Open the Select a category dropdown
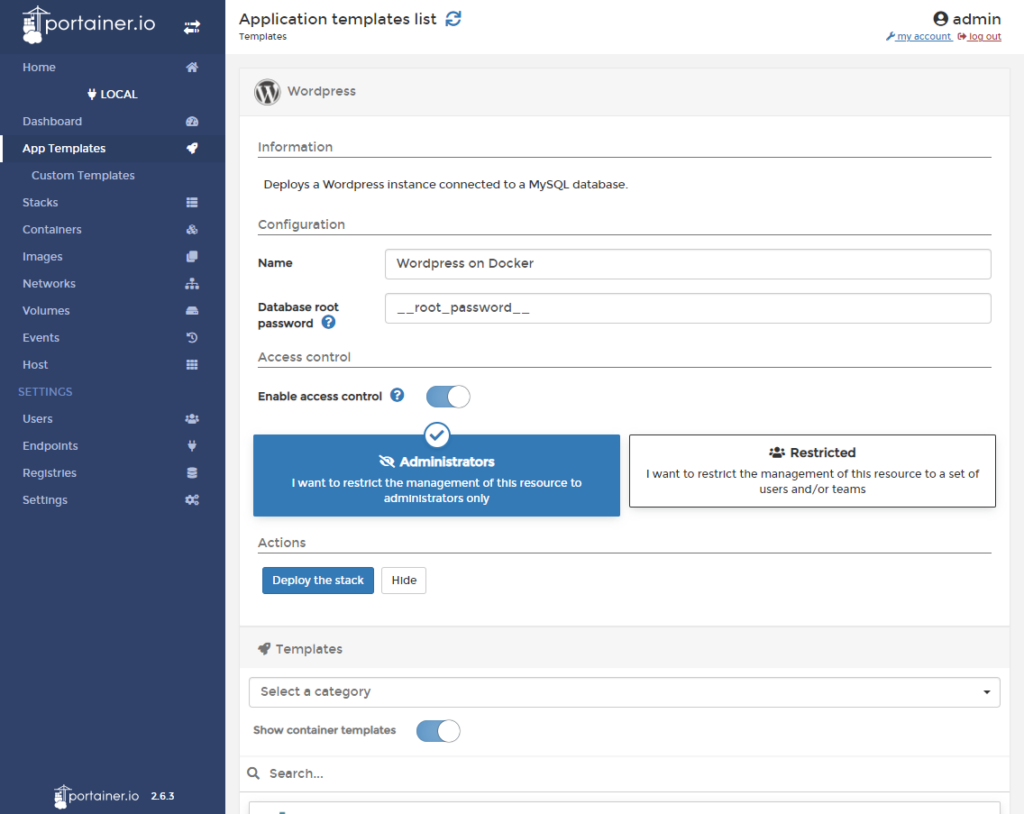Viewport: 1024px width, 814px height. tap(624, 692)
